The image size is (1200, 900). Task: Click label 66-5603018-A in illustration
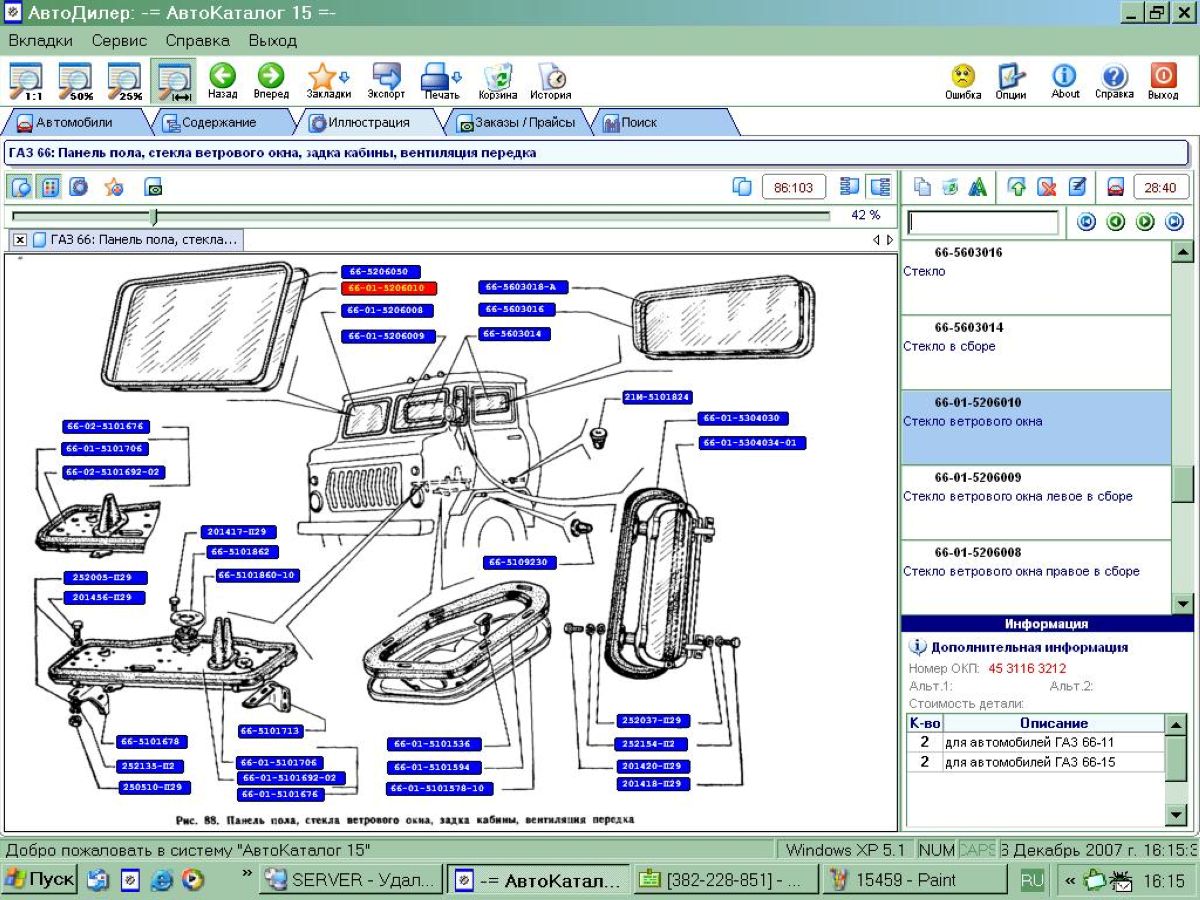(x=523, y=287)
